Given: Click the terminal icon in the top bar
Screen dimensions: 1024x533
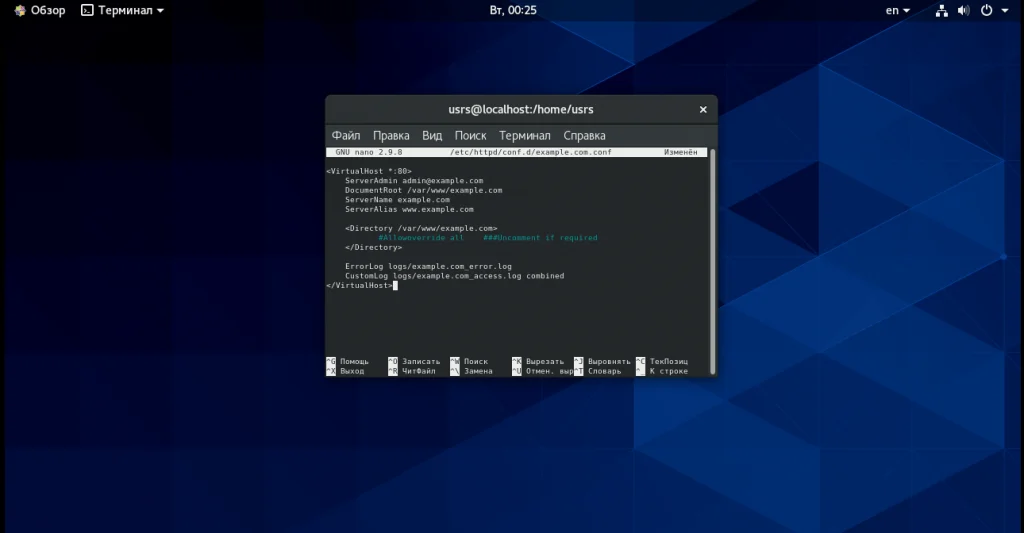Looking at the screenshot, I should click(87, 10).
